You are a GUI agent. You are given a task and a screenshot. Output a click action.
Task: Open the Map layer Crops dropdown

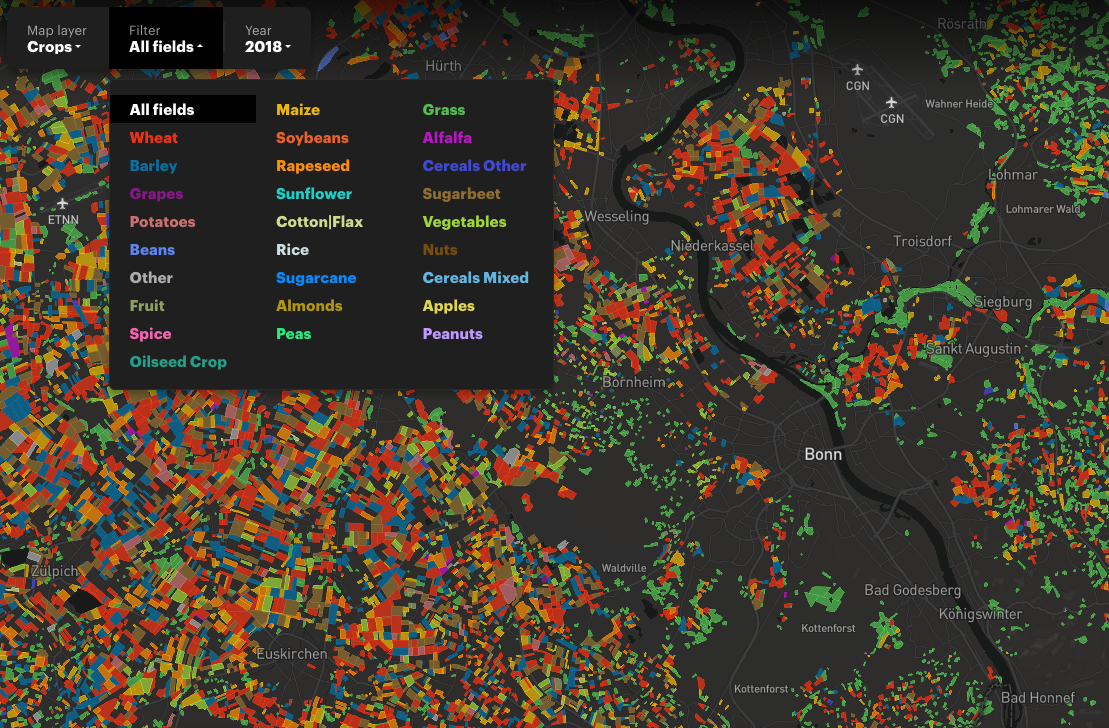point(55,38)
